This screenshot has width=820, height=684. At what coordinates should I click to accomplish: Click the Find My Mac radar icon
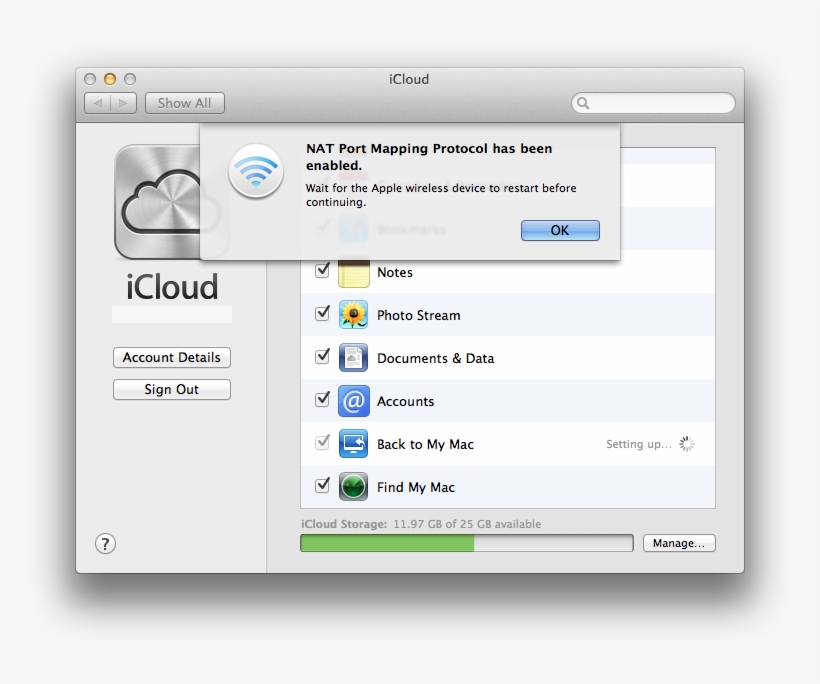point(354,487)
